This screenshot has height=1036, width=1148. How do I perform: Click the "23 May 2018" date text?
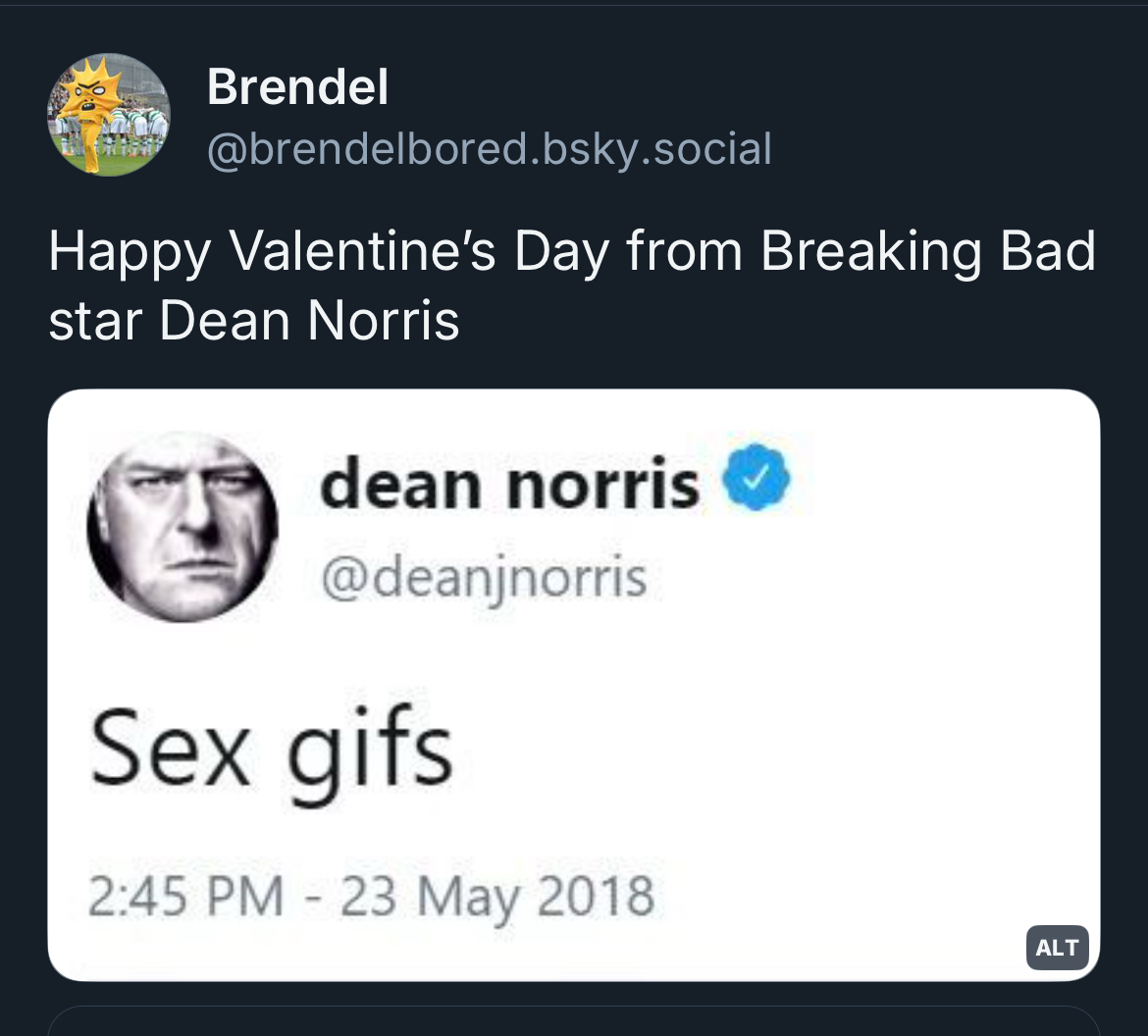click(496, 895)
